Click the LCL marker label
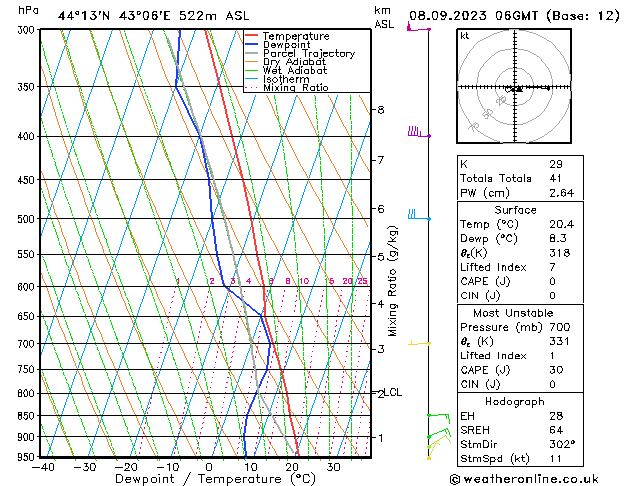The image size is (629, 486). [x=392, y=392]
